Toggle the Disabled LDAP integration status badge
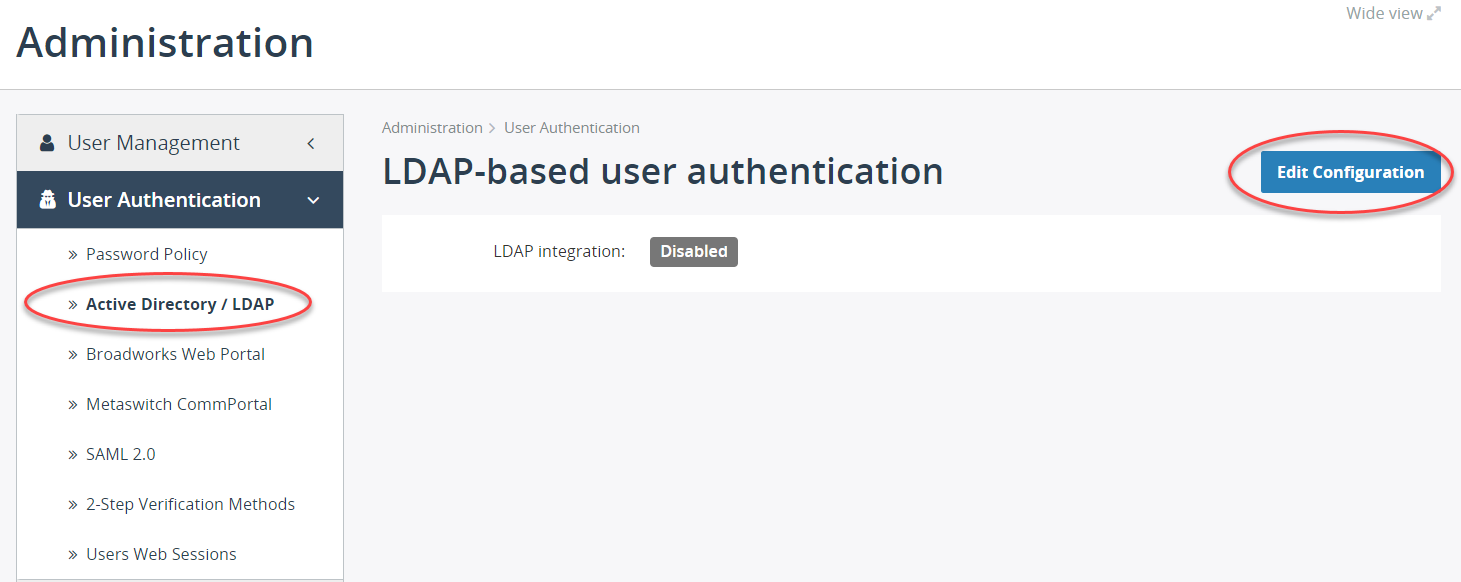 point(693,251)
